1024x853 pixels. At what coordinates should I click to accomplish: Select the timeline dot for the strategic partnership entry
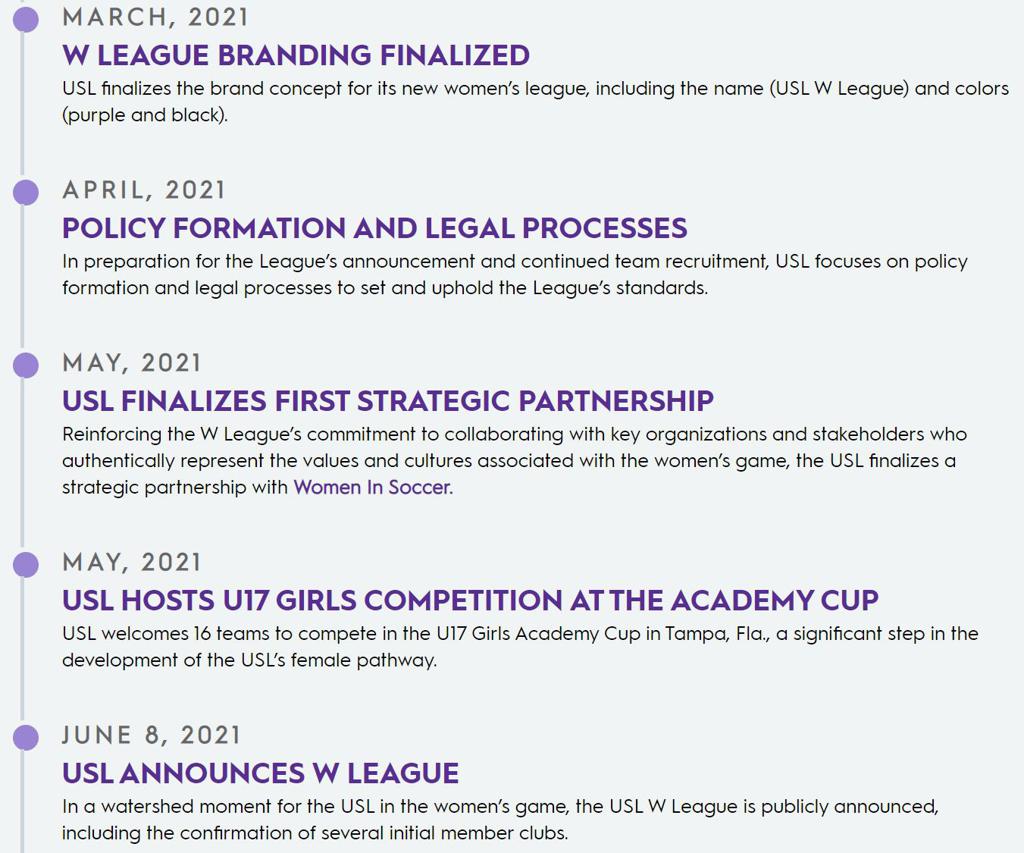25,365
